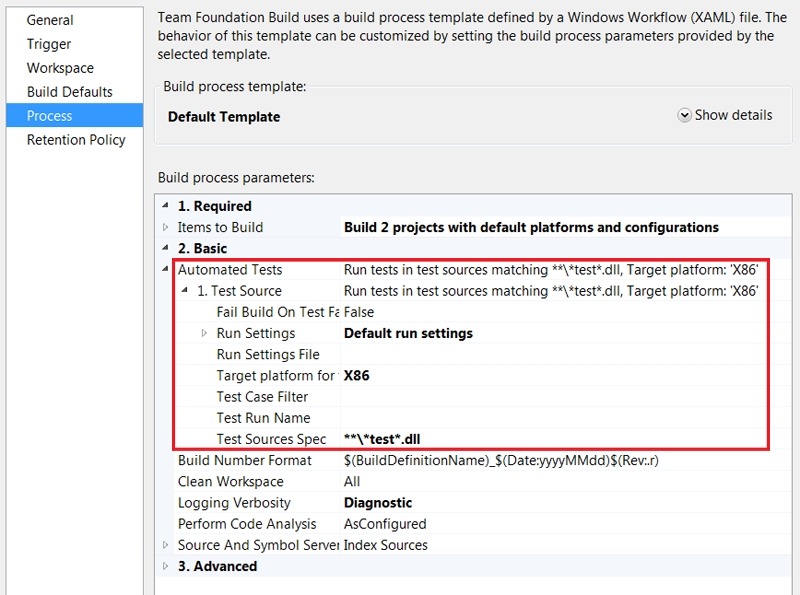Viewport: 800px width, 595px height.
Task: Click the Automated Tests value text
Action: coord(551,269)
